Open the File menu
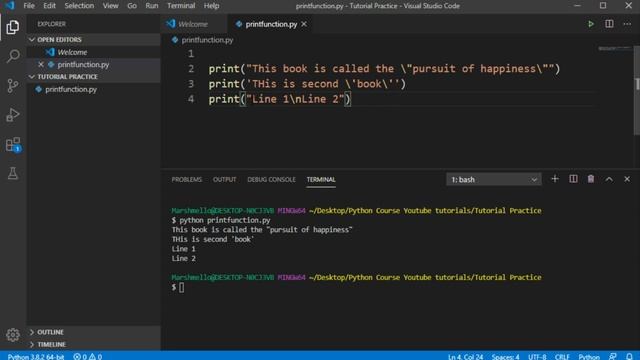Viewport: 640px width, 360px height. click(29, 6)
